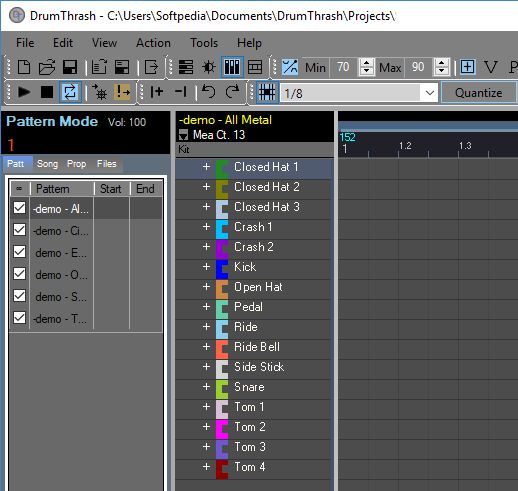Decrease the Max velocity value
The height and width of the screenshot is (491, 518).
[442, 71]
